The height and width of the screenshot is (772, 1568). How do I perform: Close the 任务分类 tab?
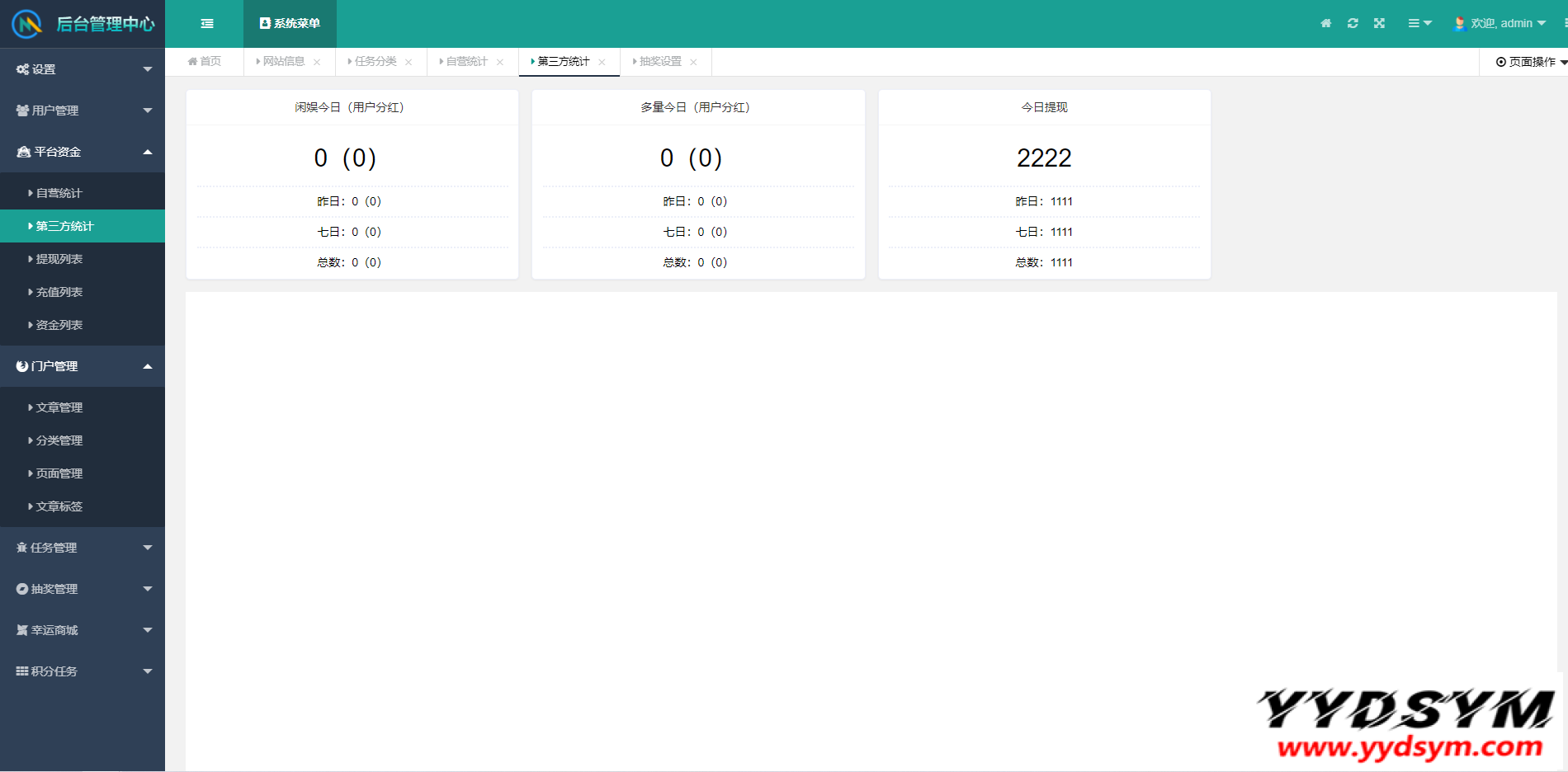coord(409,62)
